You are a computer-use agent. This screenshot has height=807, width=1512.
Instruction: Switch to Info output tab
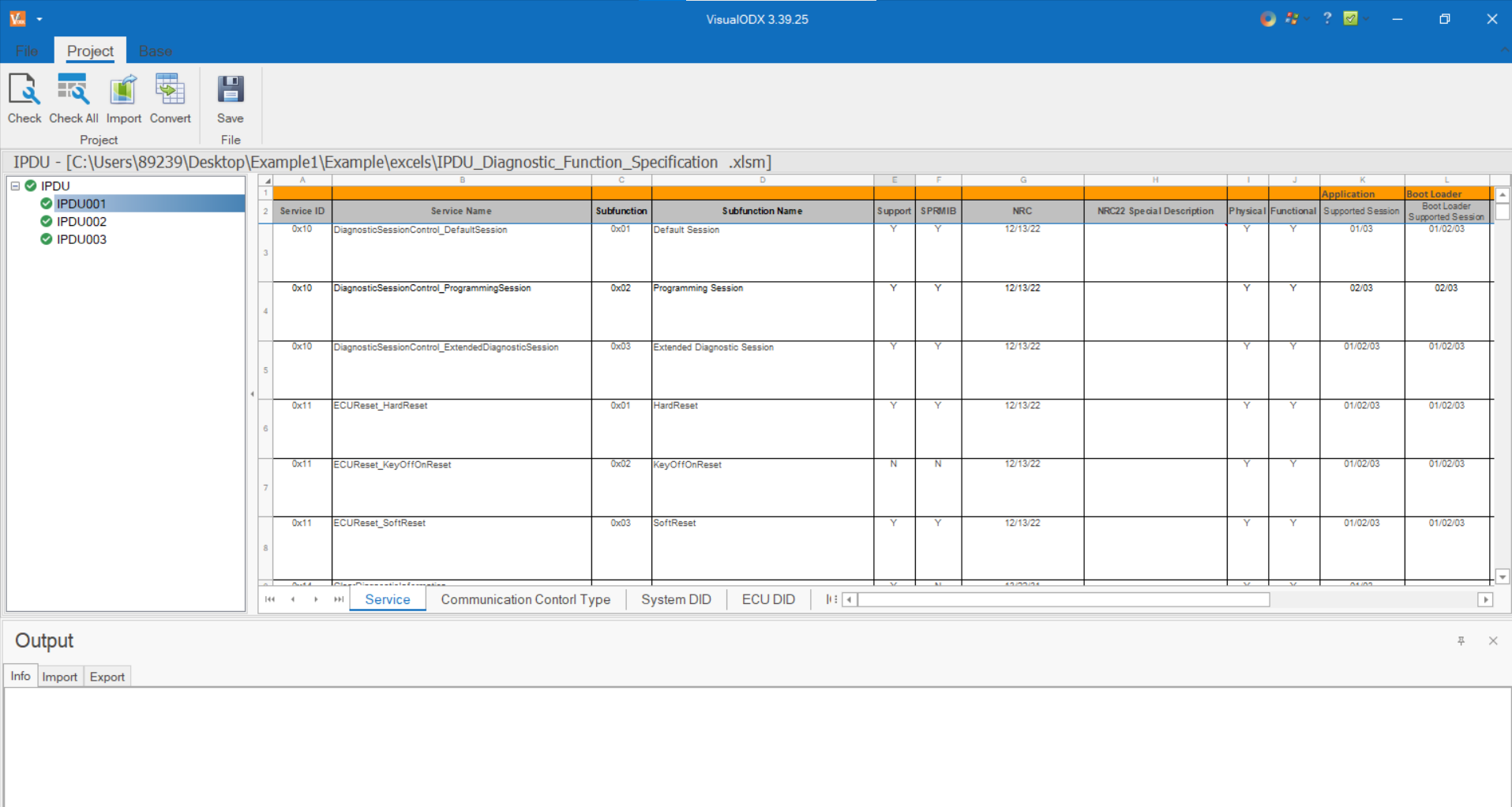21,676
